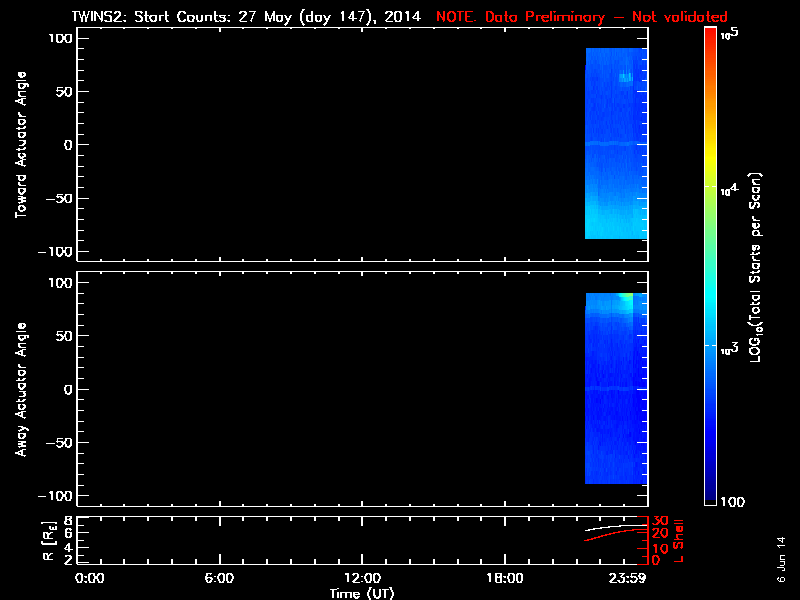Click the 'Away Actuator Angle' axis label
The width and height of the screenshot is (800, 600).
point(21,389)
